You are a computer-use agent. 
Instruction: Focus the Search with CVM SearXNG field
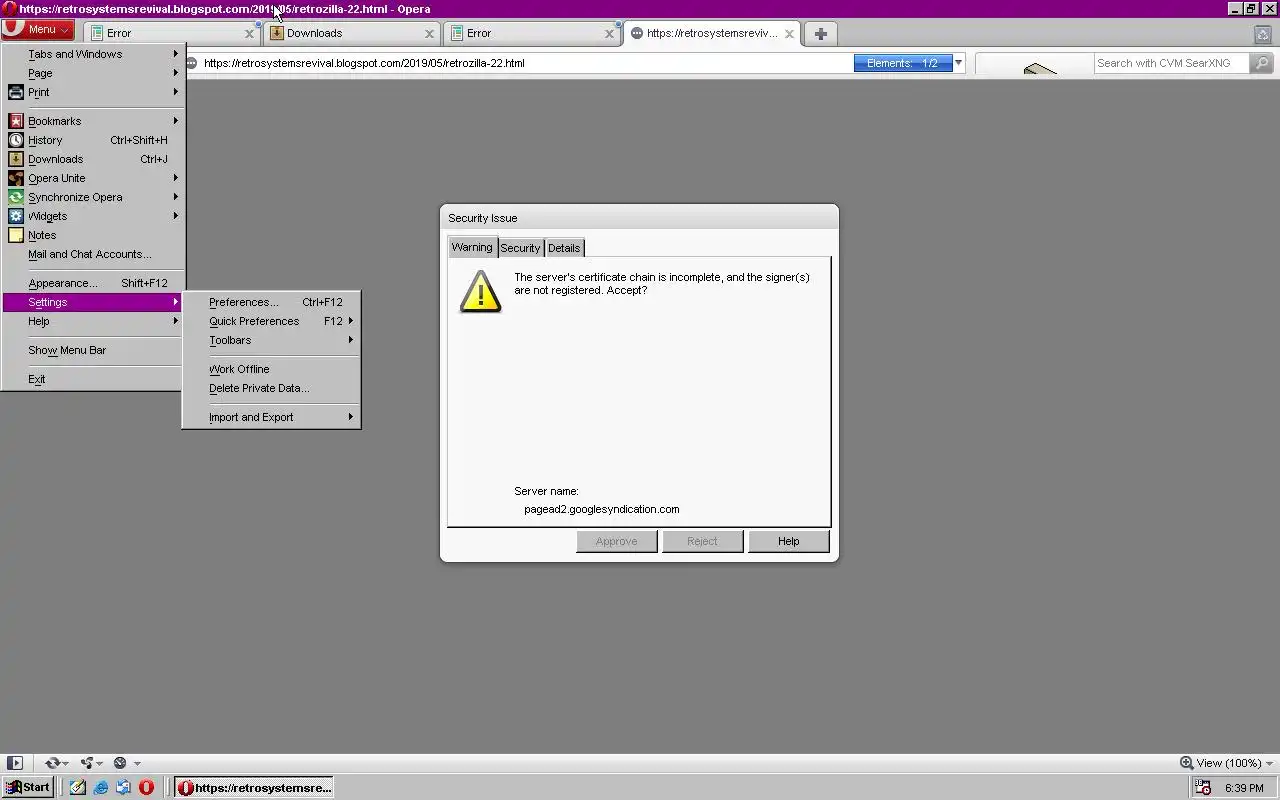(x=1172, y=63)
